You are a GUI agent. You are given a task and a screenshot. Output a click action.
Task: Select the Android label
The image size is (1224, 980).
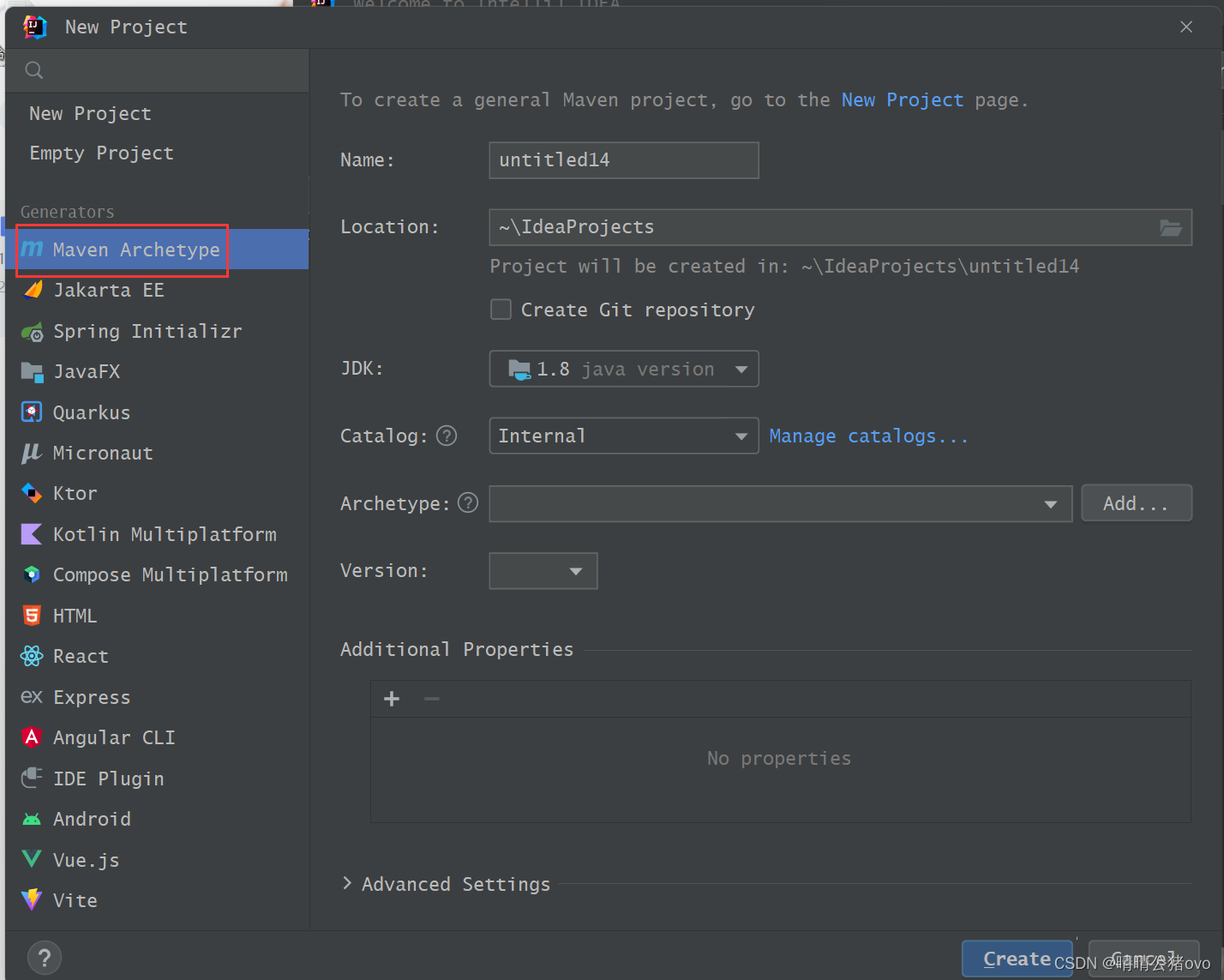(x=92, y=819)
